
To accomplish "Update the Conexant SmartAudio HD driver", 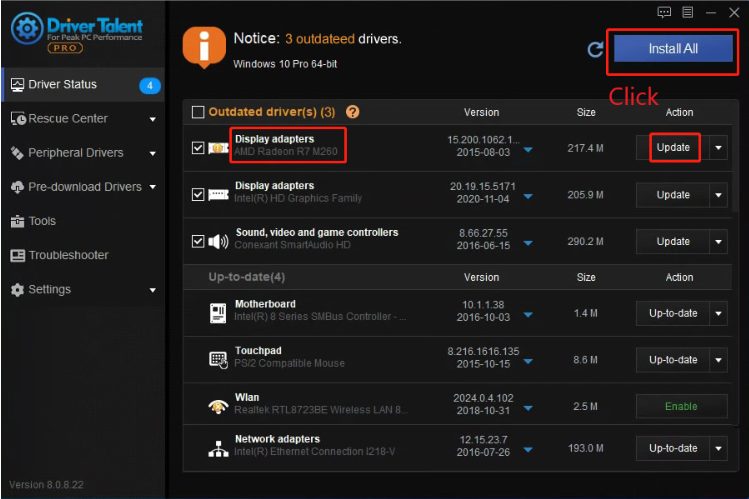I will (x=673, y=242).
